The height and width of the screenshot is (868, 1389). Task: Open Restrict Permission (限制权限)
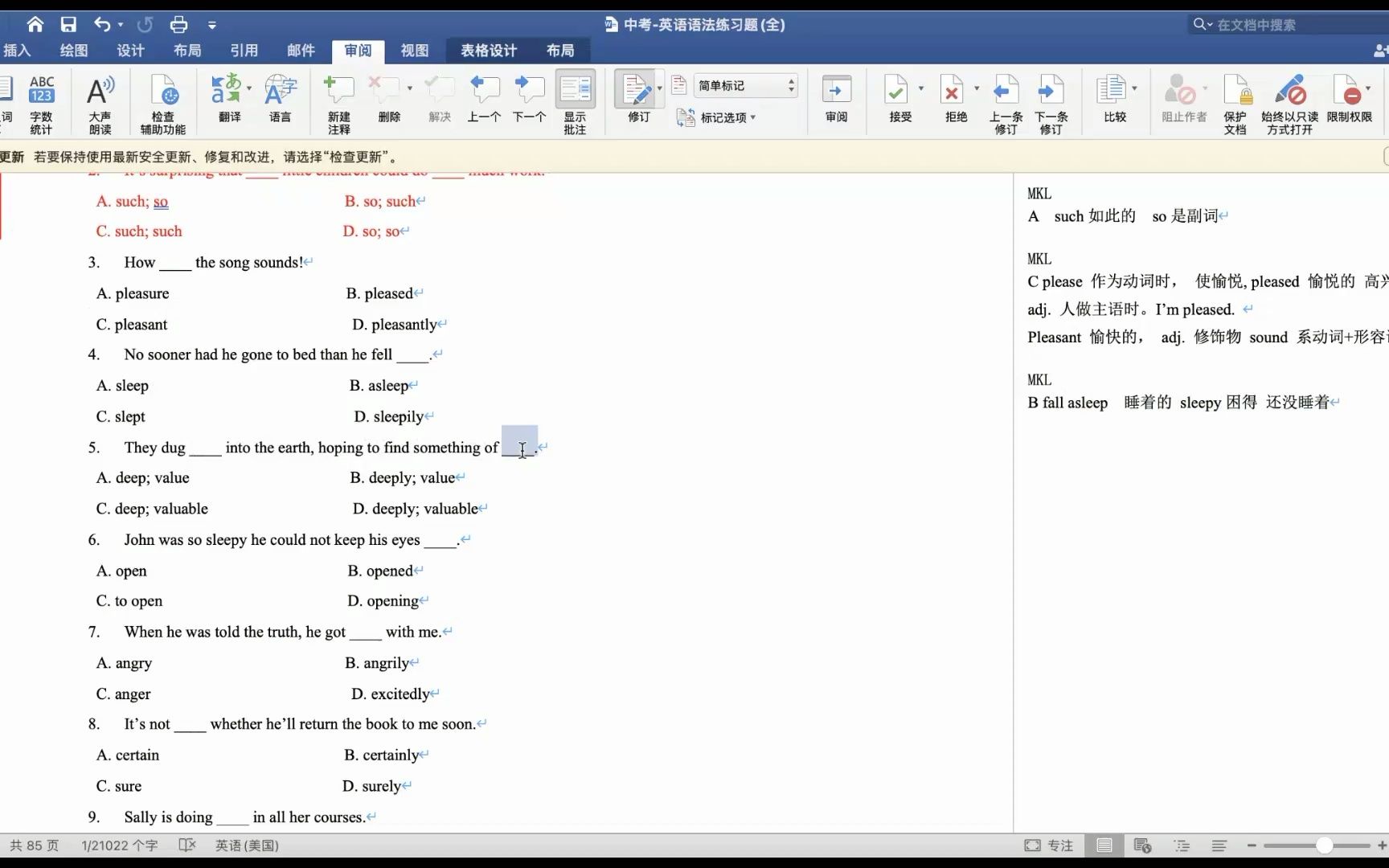[1350, 98]
